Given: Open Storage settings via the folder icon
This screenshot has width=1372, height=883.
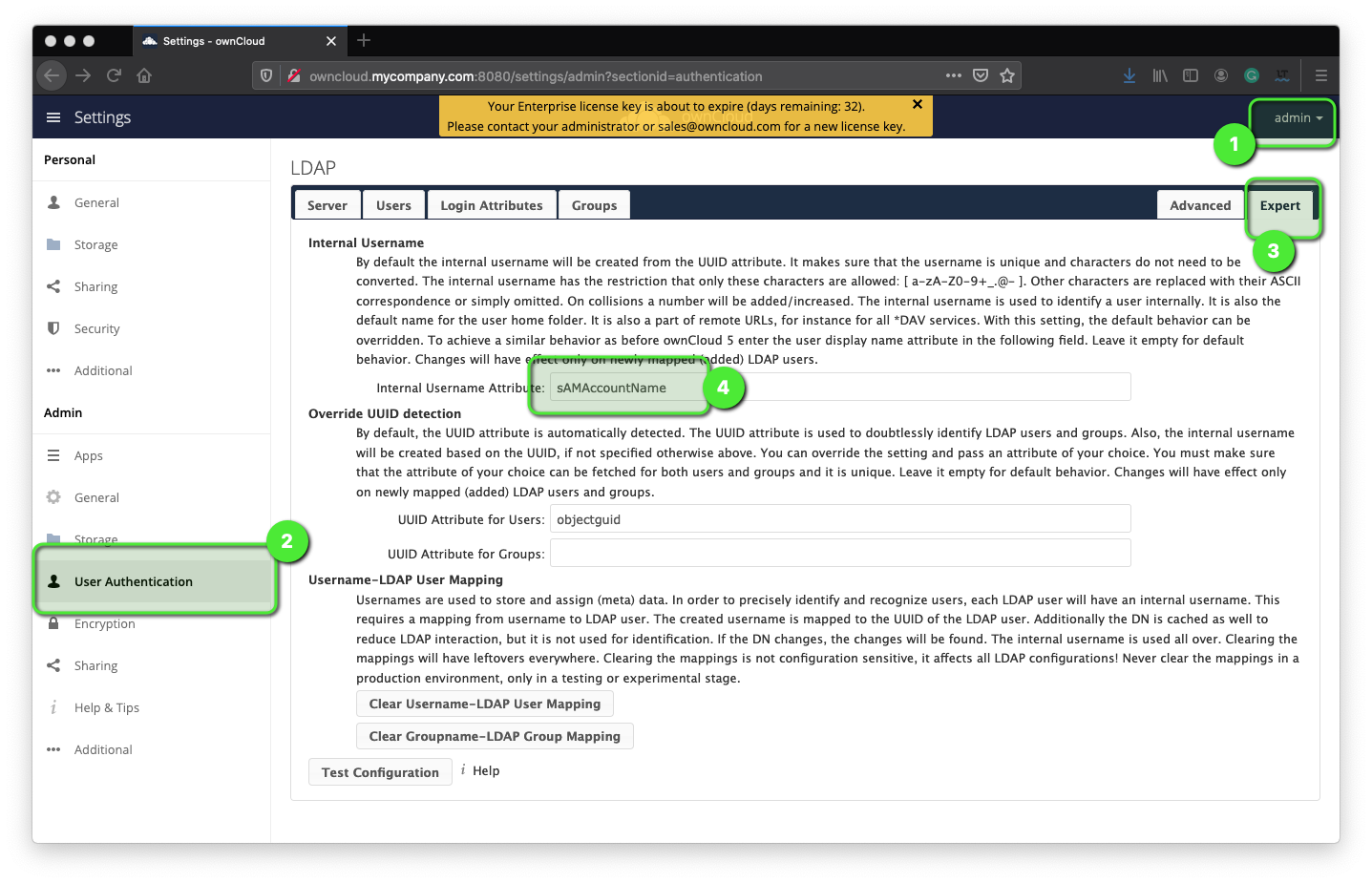Looking at the screenshot, I should pos(53,244).
